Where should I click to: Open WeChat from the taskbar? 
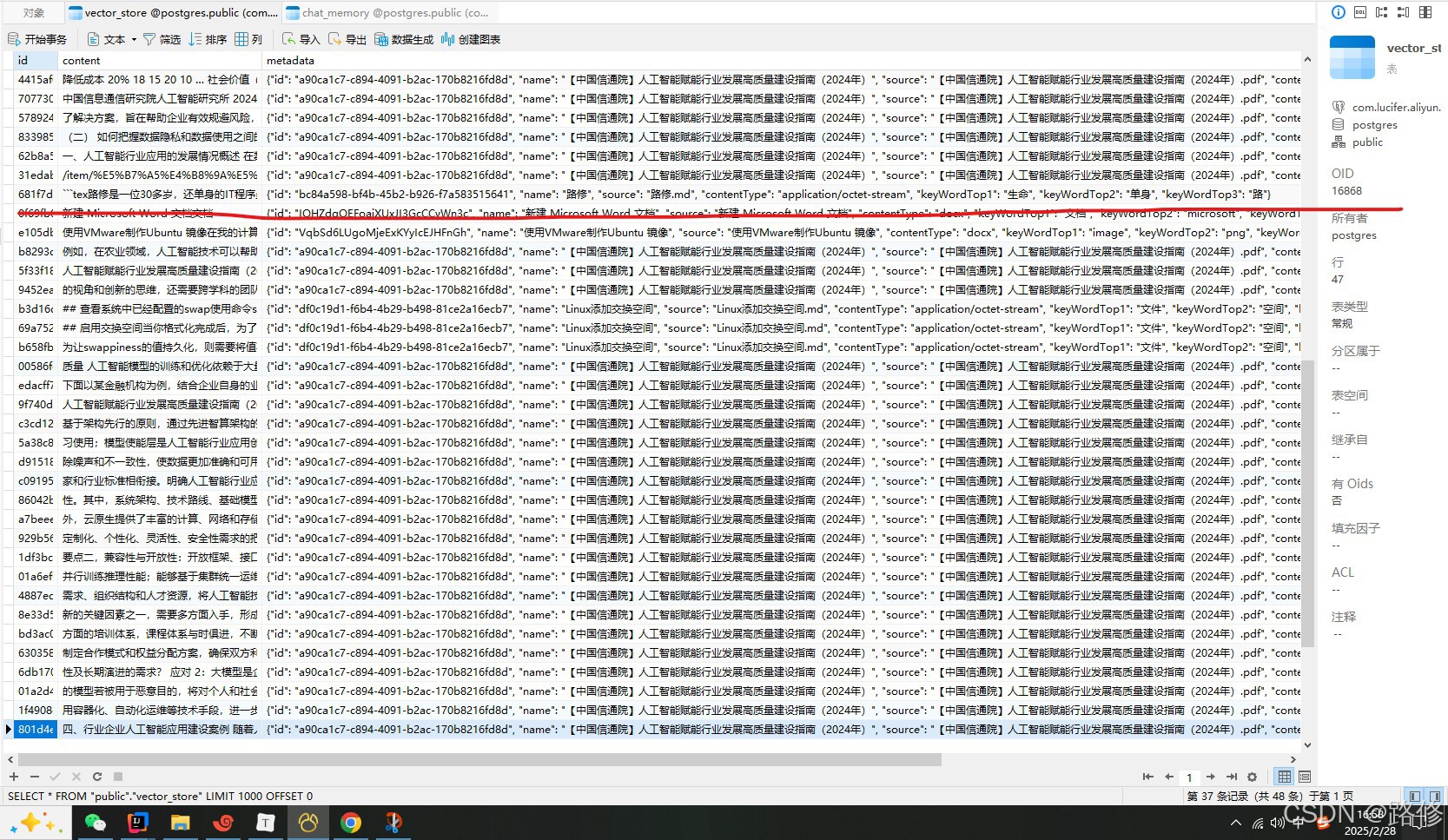point(95,823)
